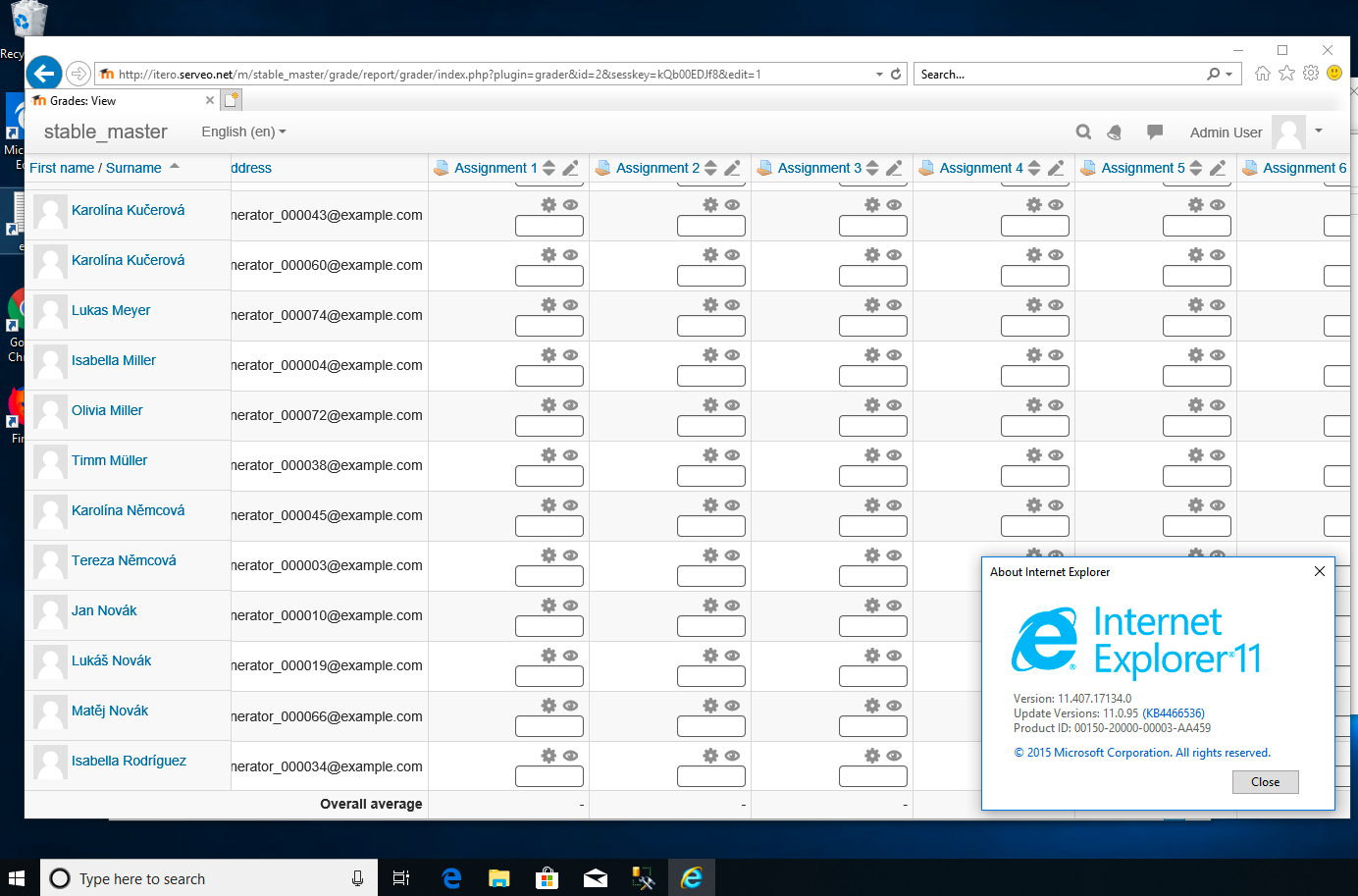Click the Assignment 5 edit pencil icon

click(x=1218, y=168)
